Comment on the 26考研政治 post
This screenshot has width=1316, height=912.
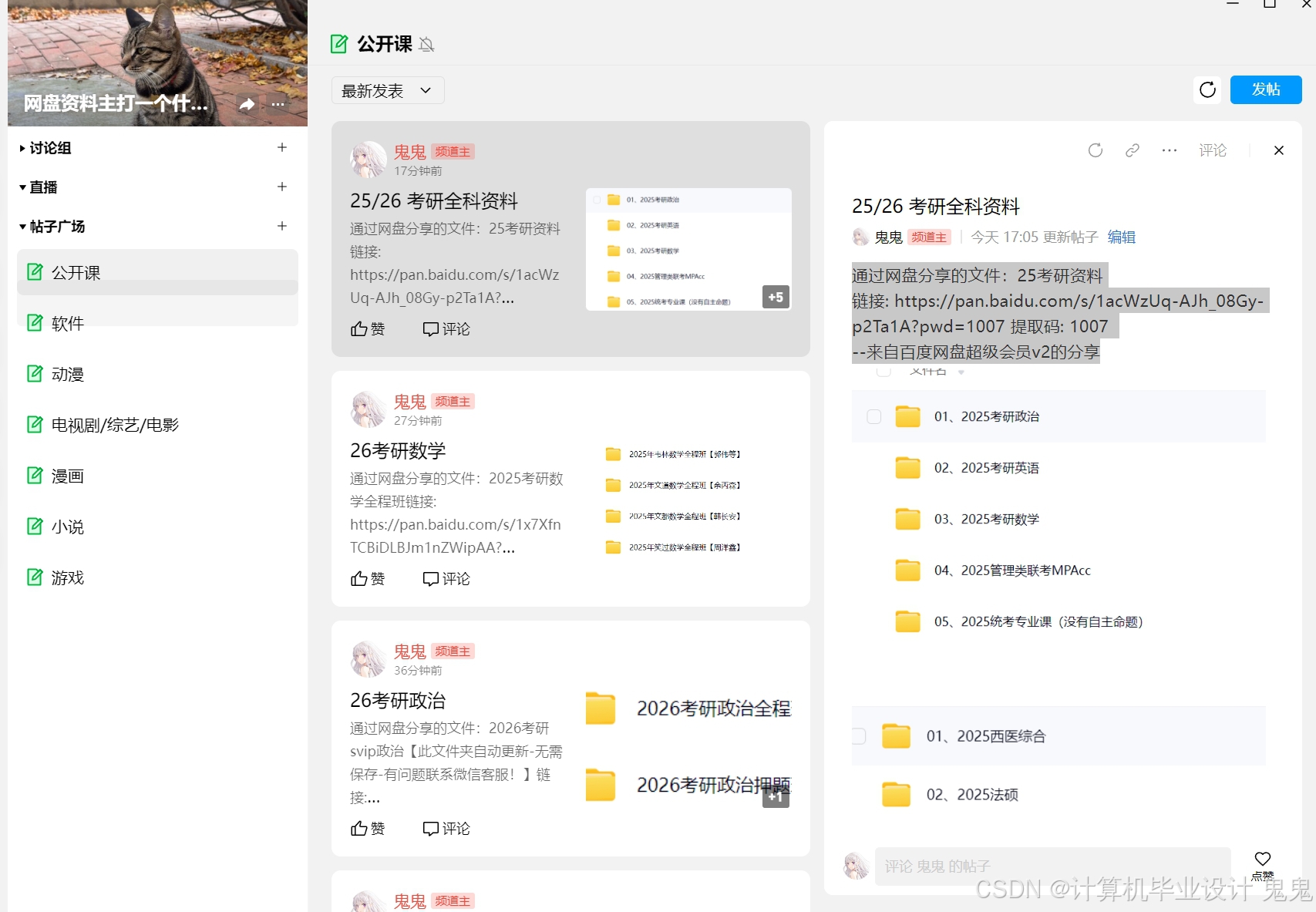click(x=446, y=829)
